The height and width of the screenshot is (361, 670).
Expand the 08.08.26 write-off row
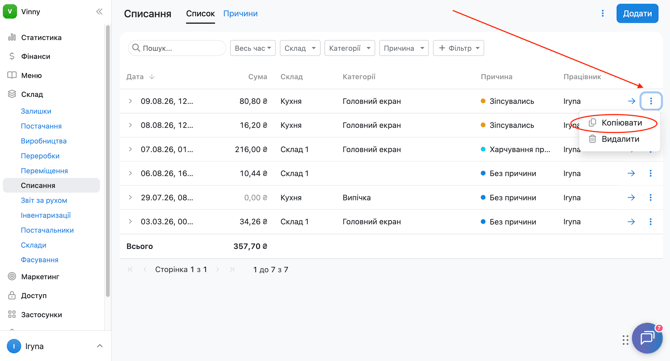(x=130, y=125)
